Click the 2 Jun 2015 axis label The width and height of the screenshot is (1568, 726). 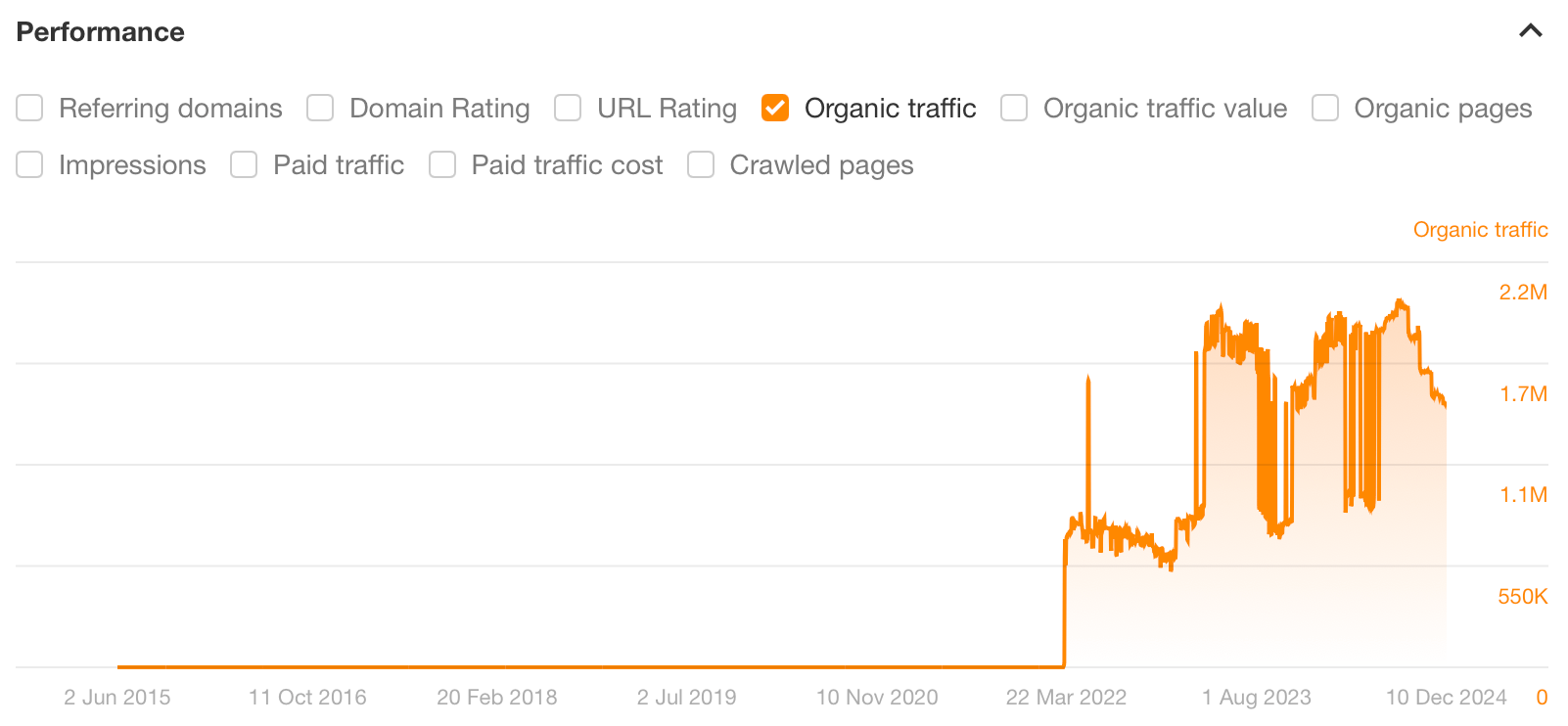(x=117, y=697)
